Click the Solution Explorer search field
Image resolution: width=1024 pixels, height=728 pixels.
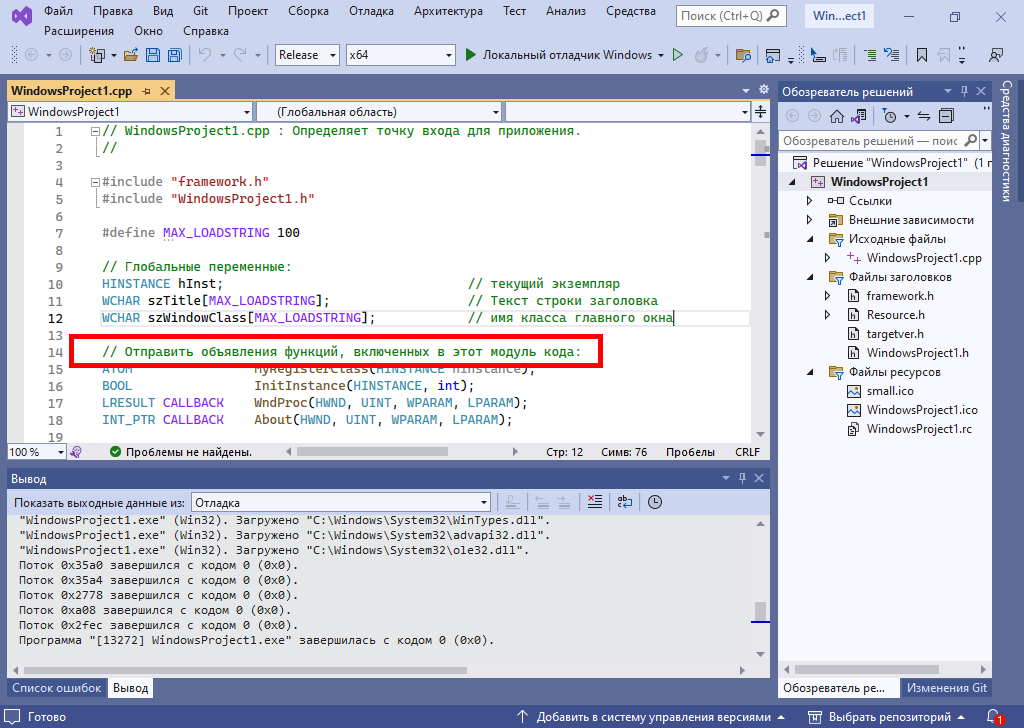pyautogui.click(x=869, y=141)
